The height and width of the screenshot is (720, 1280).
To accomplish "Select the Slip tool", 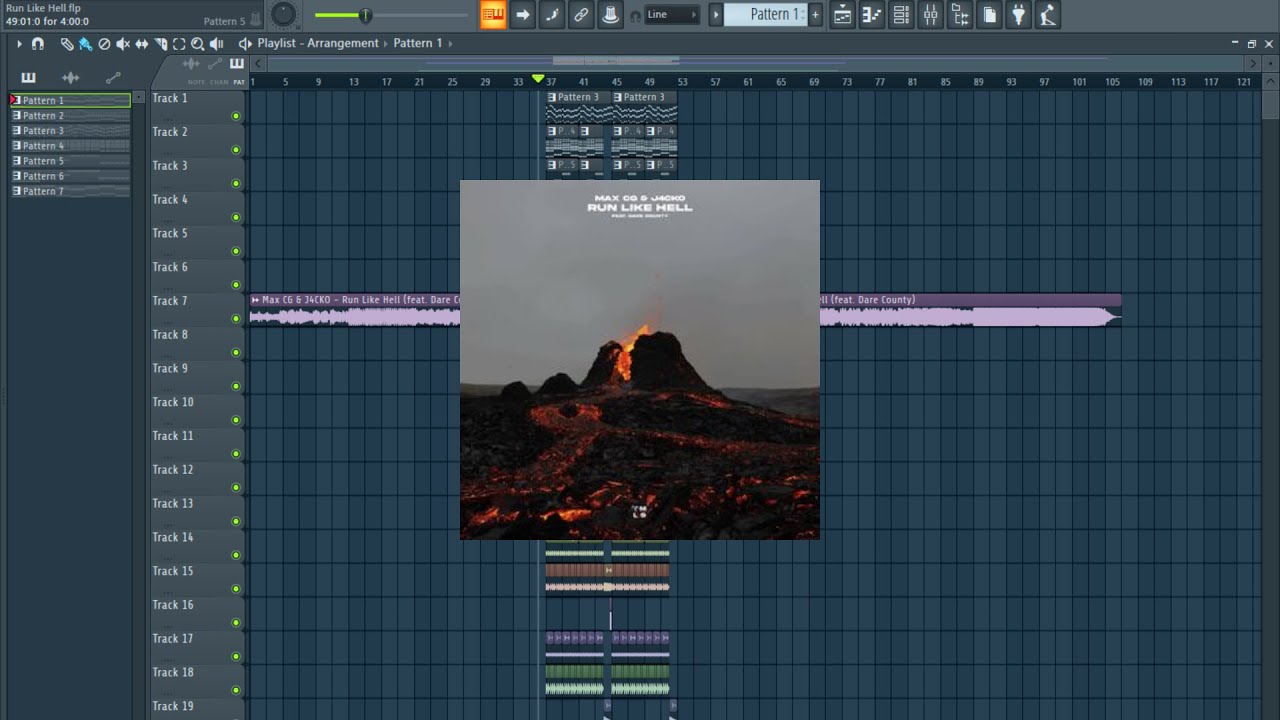I will pos(142,44).
